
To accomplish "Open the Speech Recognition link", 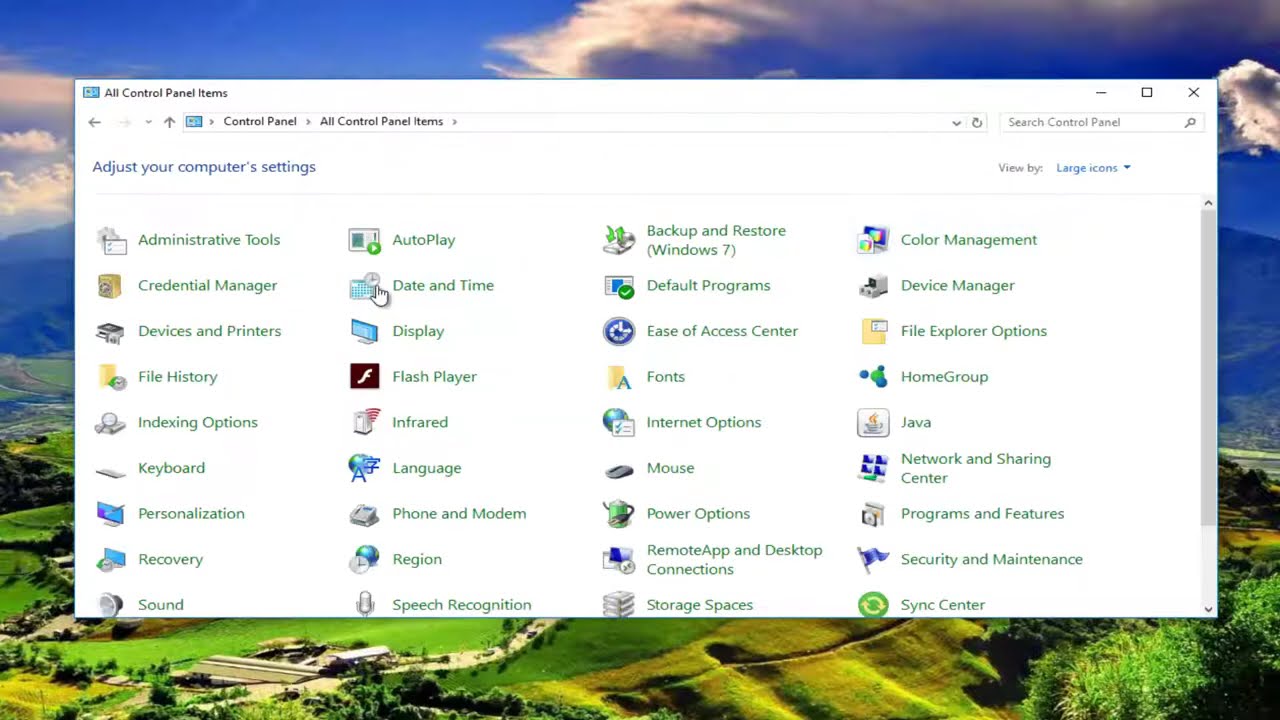I will pyautogui.click(x=462, y=605).
